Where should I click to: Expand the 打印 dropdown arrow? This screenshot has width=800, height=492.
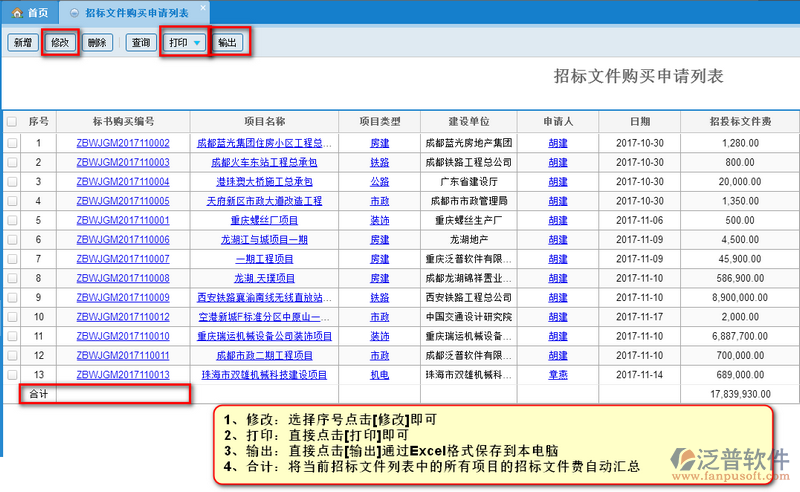197,43
